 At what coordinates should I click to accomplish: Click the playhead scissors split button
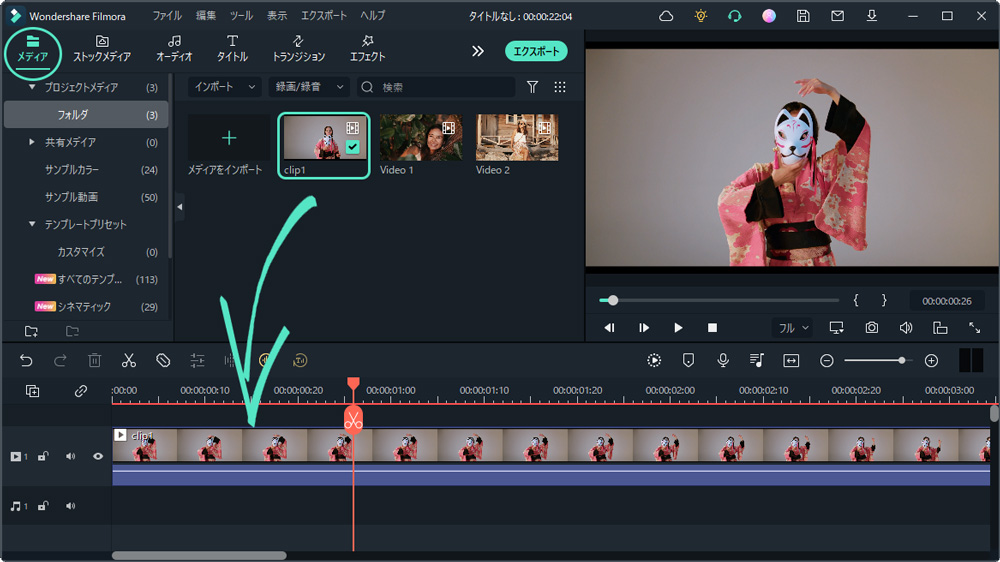353,419
